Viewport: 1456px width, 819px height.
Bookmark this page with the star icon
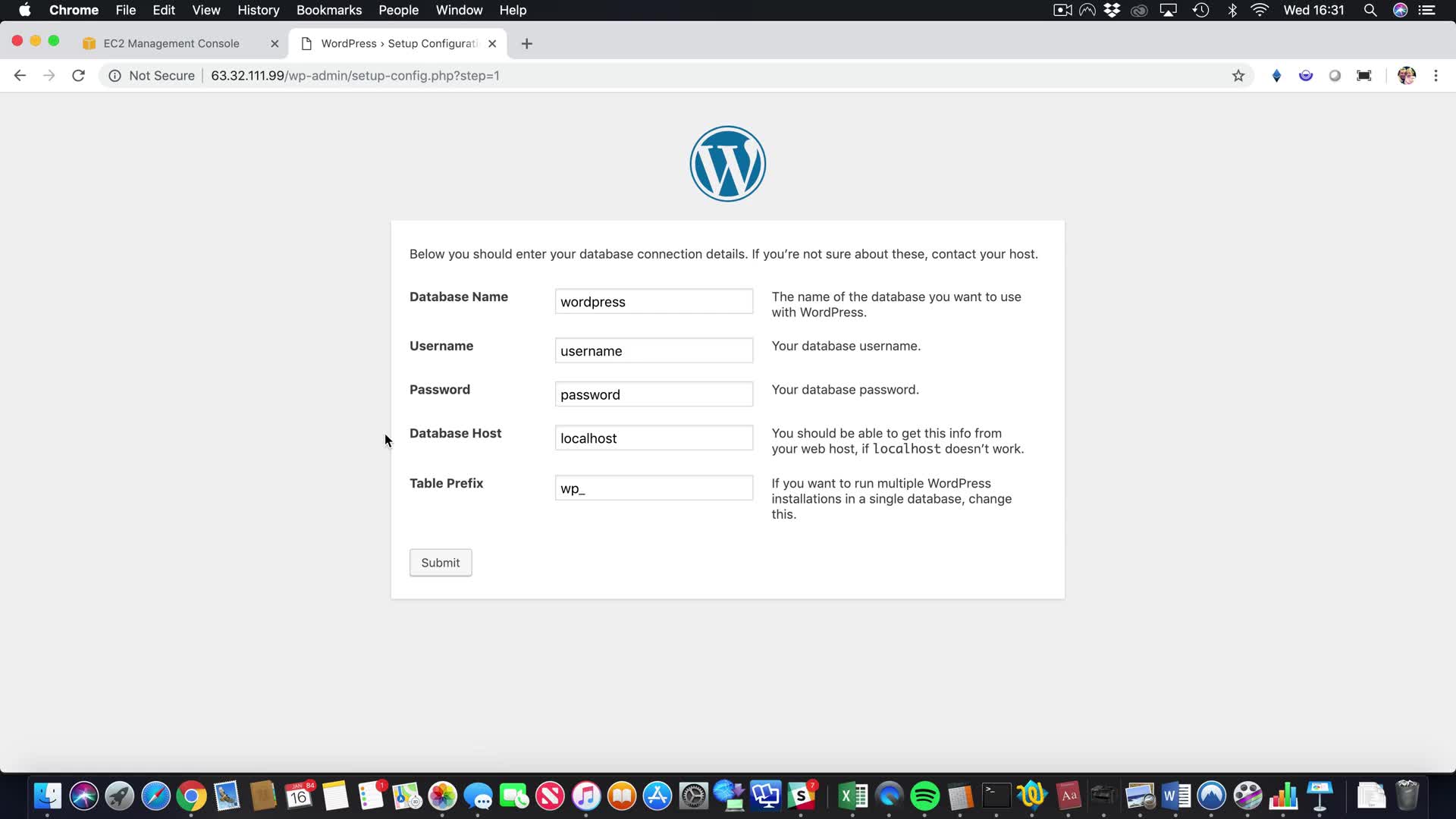pyautogui.click(x=1238, y=76)
